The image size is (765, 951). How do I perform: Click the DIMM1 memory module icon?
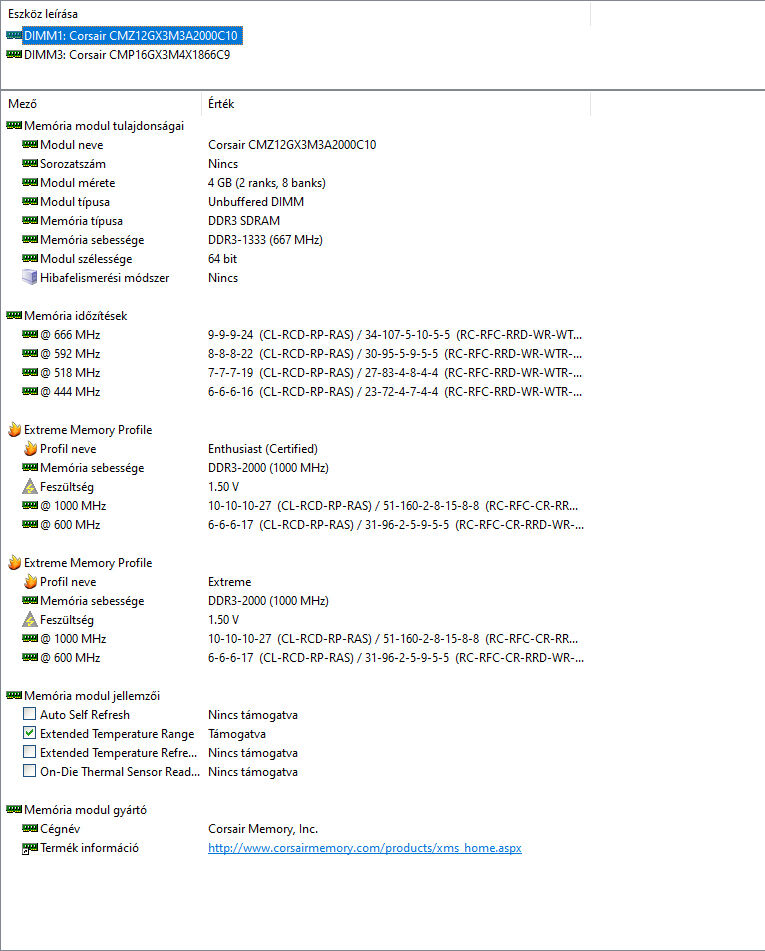[13, 35]
